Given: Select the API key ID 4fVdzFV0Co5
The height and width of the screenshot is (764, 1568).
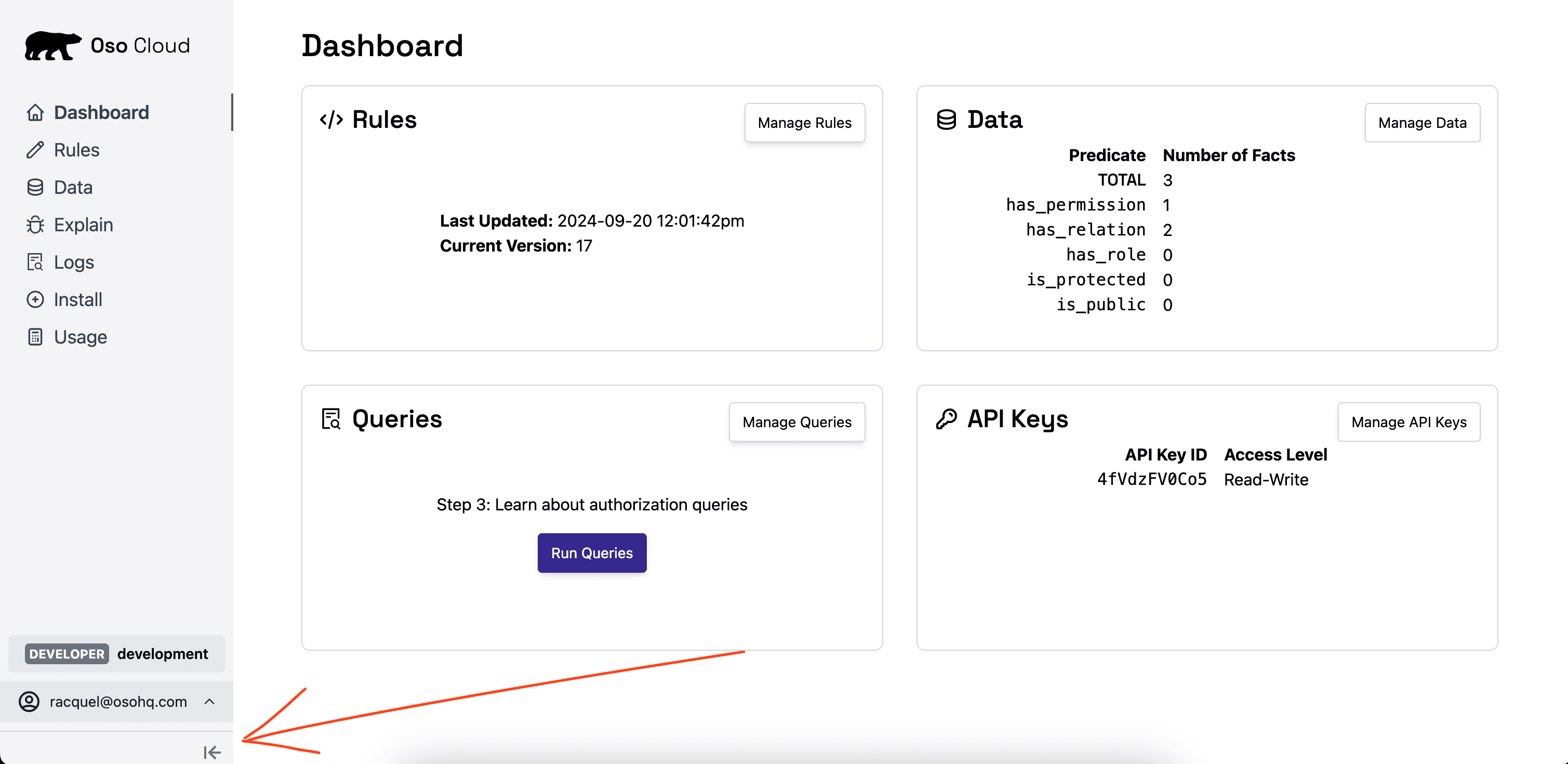Looking at the screenshot, I should [1151, 480].
